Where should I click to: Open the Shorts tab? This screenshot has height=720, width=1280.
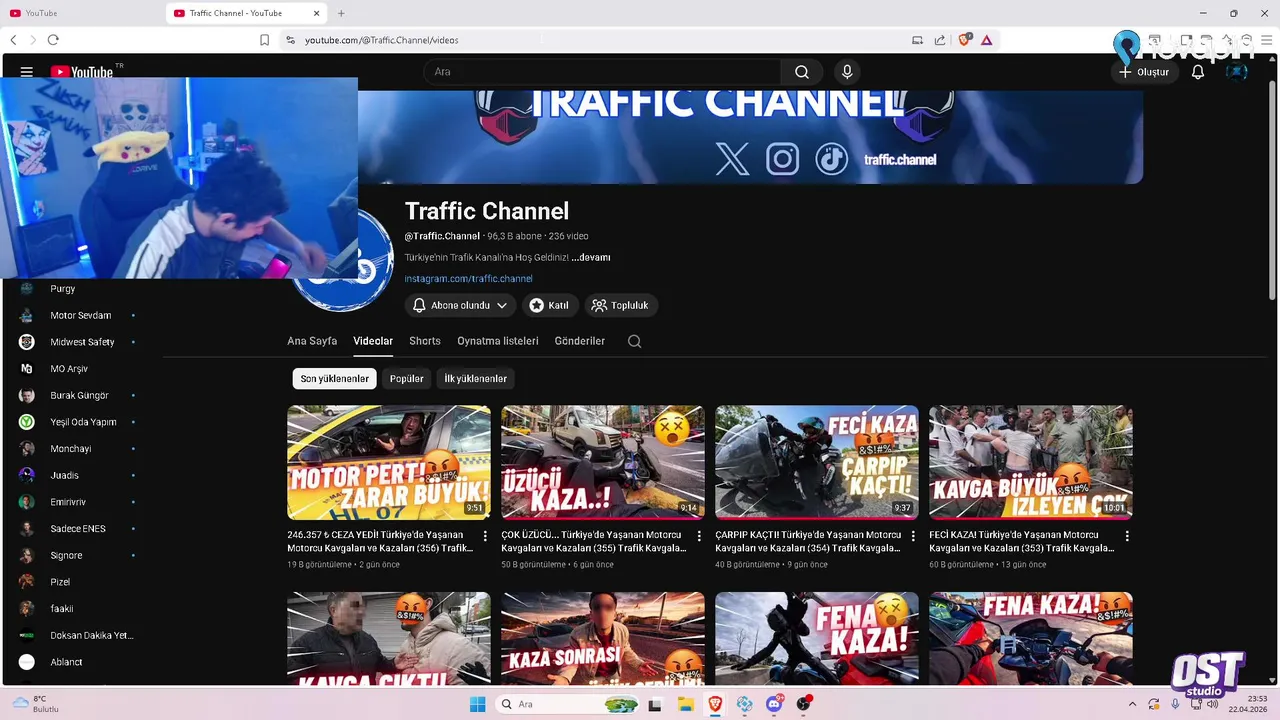click(425, 341)
